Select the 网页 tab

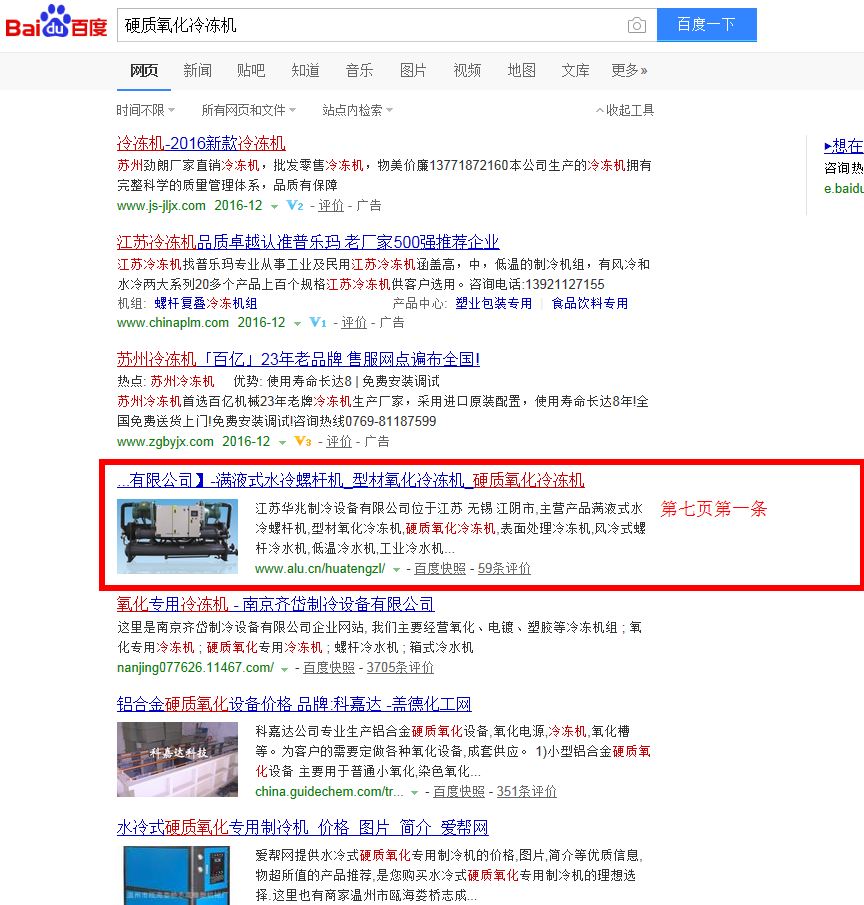[x=144, y=70]
